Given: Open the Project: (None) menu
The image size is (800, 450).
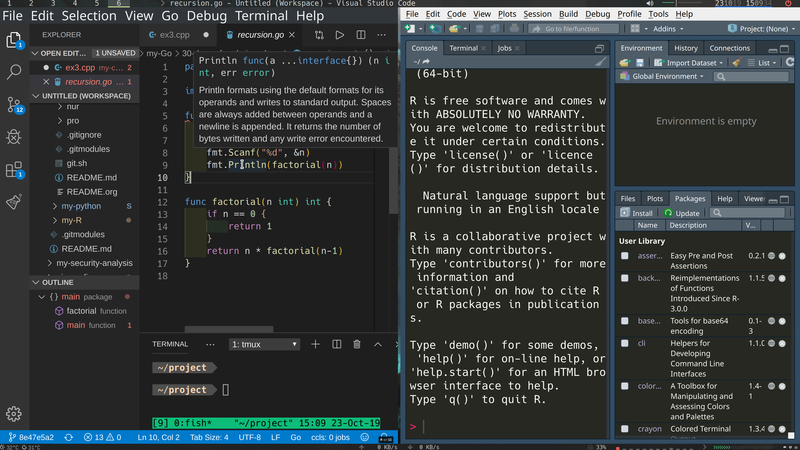Looking at the screenshot, I should (760, 29).
